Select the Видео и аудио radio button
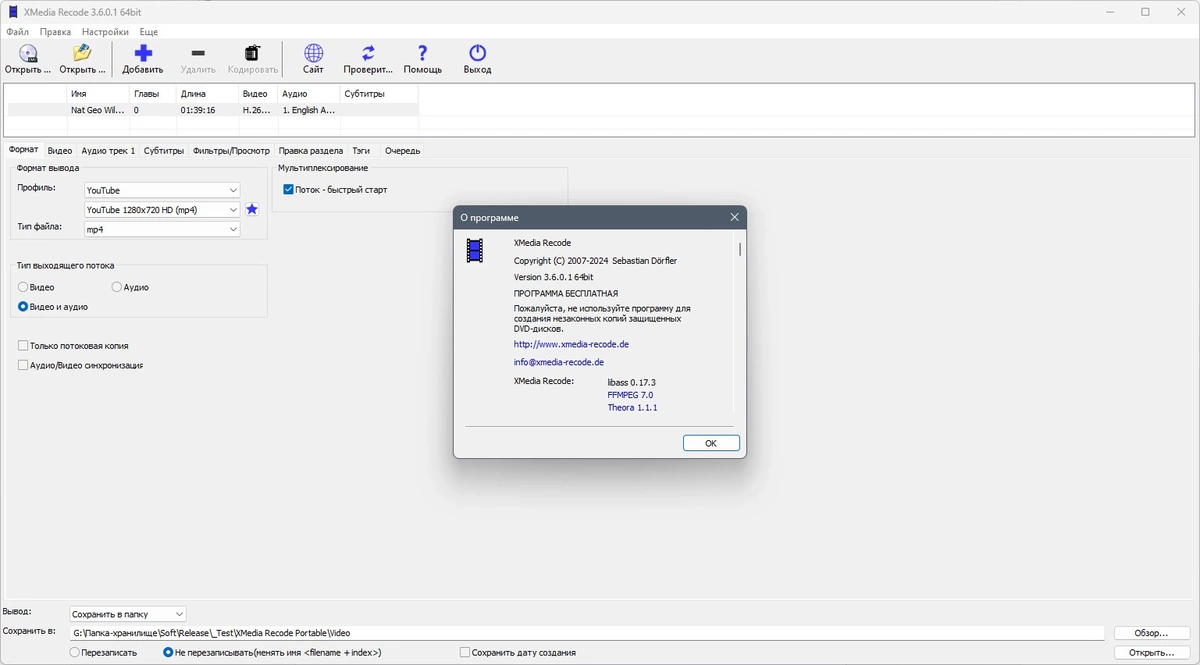 [x=23, y=307]
